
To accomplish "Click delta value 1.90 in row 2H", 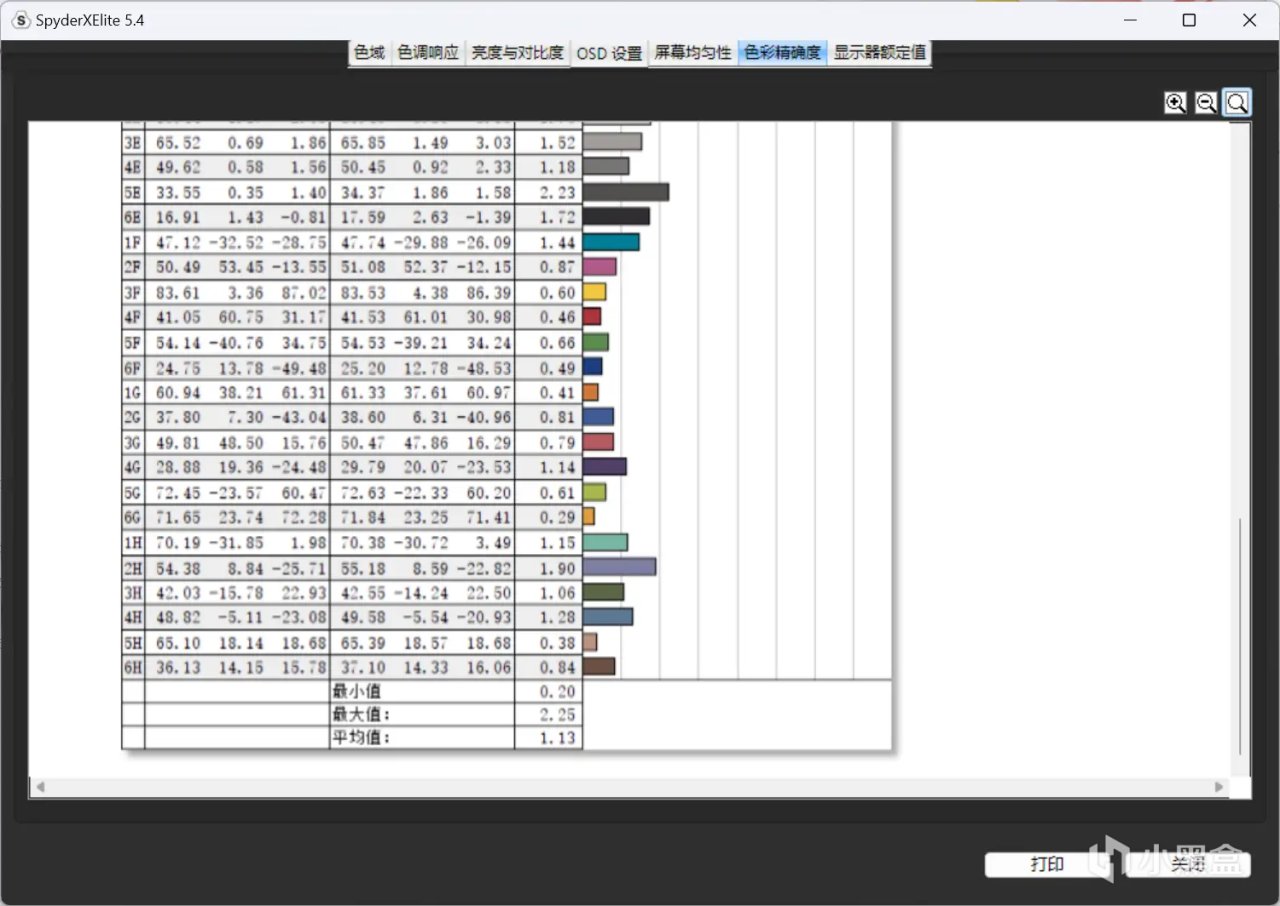I will pos(556,567).
